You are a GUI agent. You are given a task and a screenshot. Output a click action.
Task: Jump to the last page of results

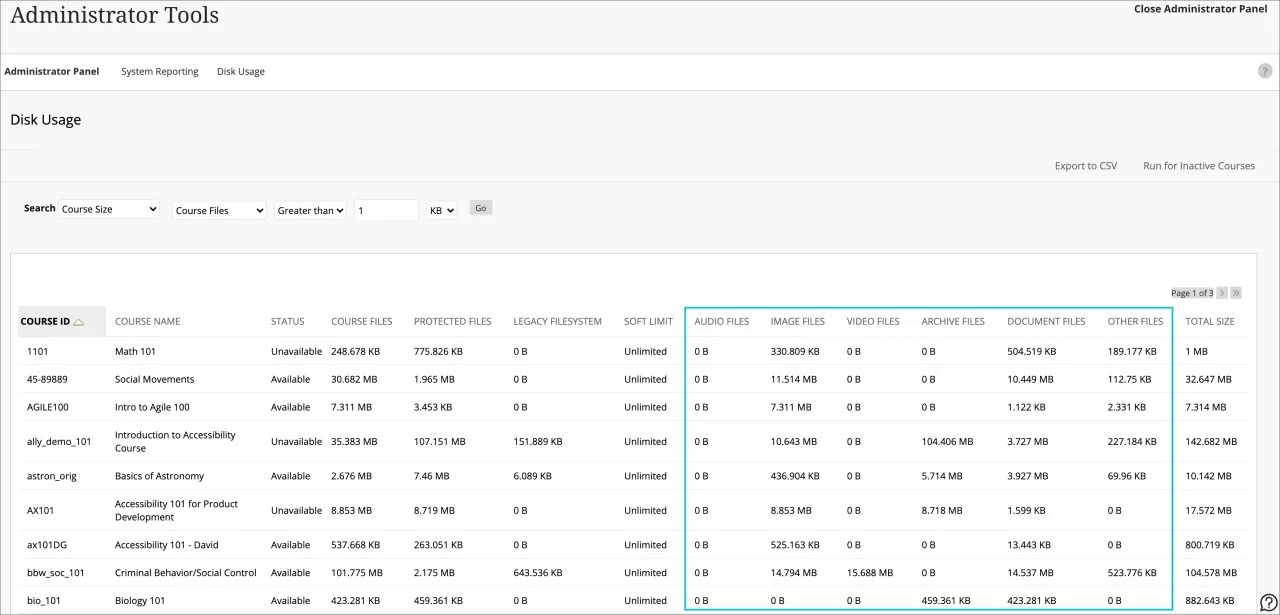[x=1236, y=292]
